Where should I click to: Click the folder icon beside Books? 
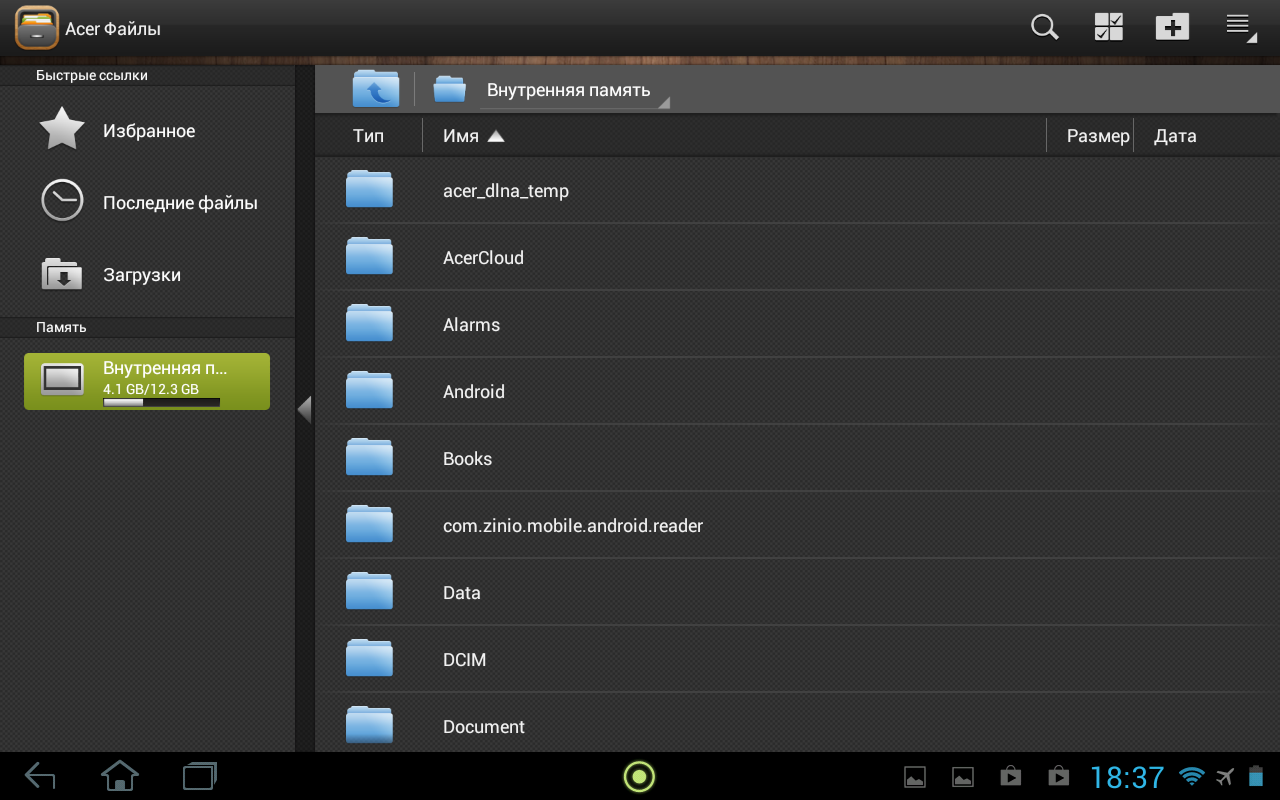click(369, 457)
